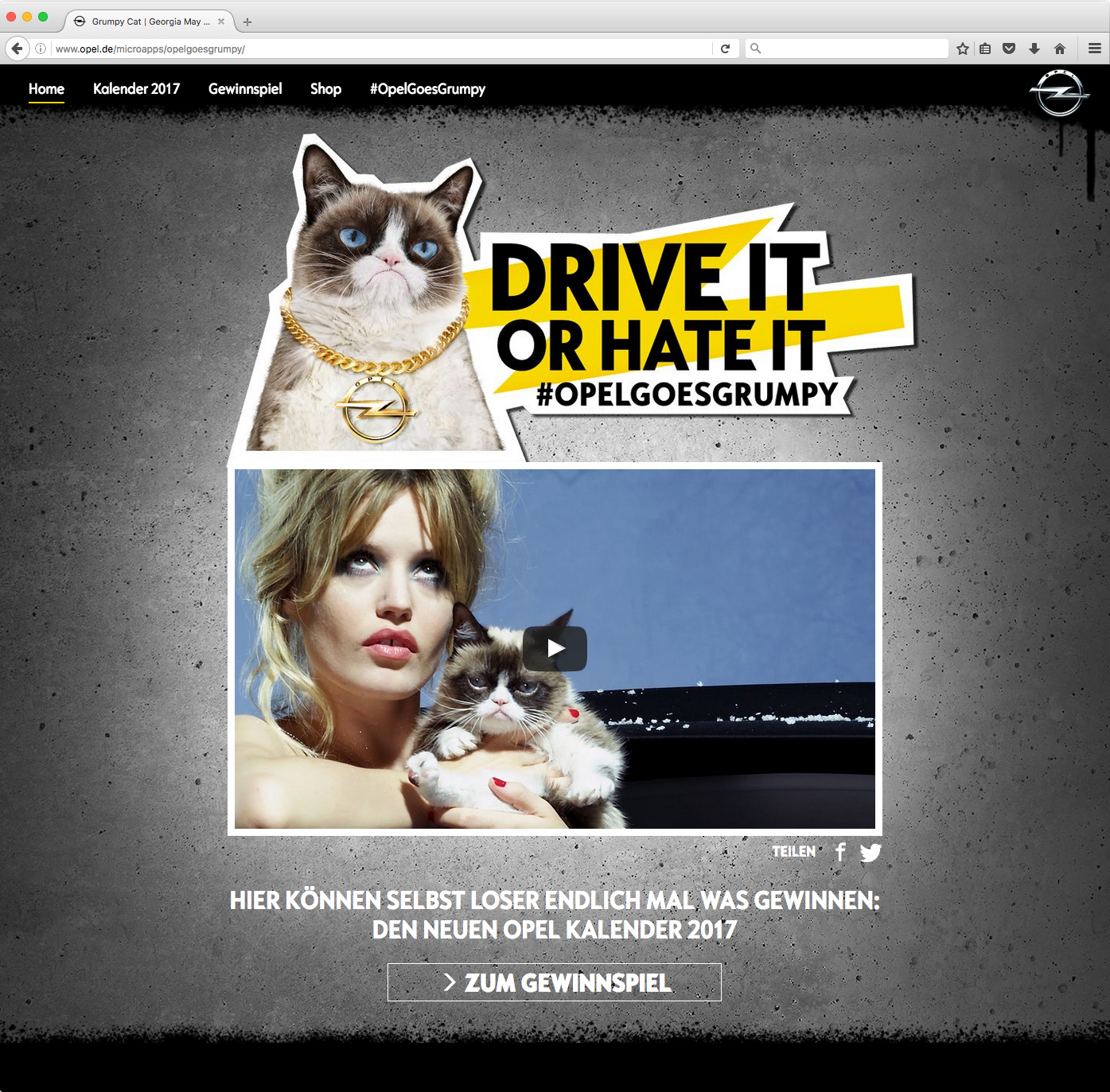Open the bookmarks list icon

[x=985, y=49]
